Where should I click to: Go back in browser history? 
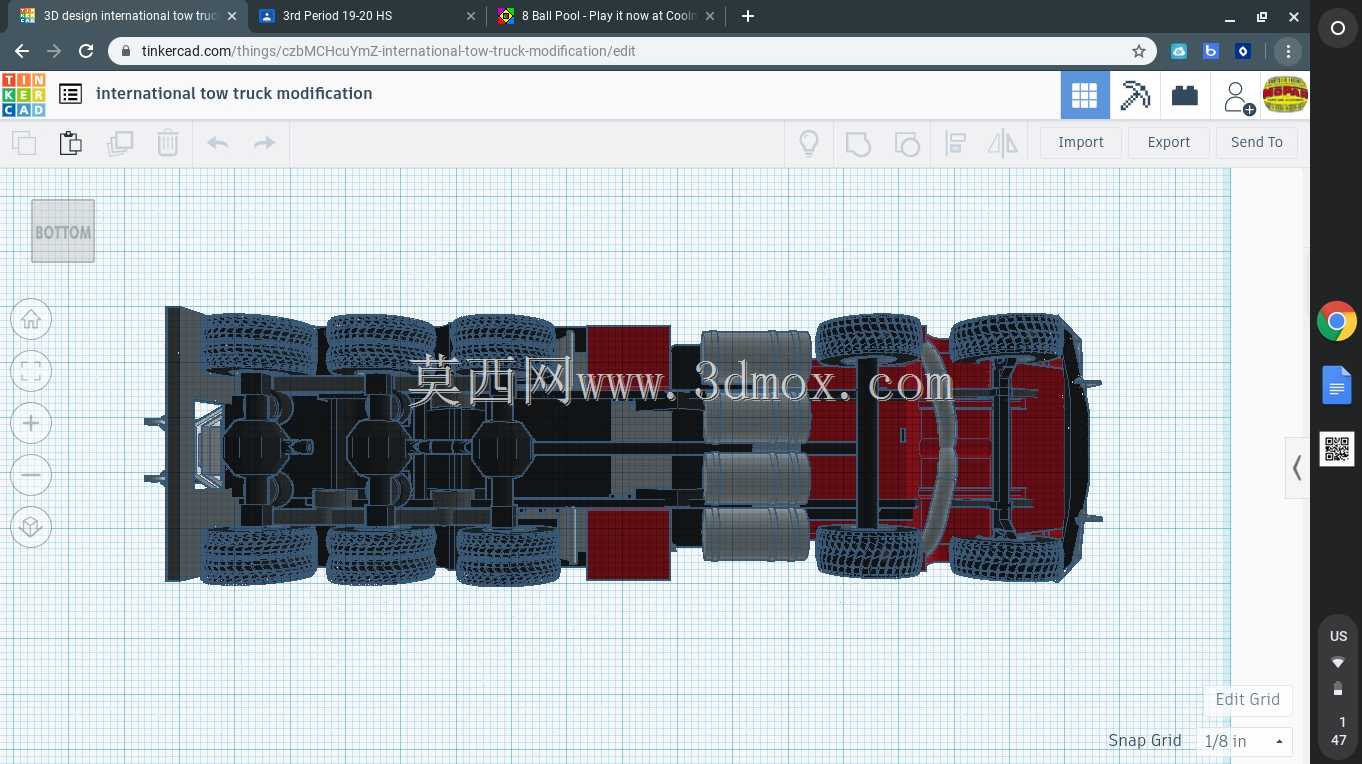[x=22, y=51]
